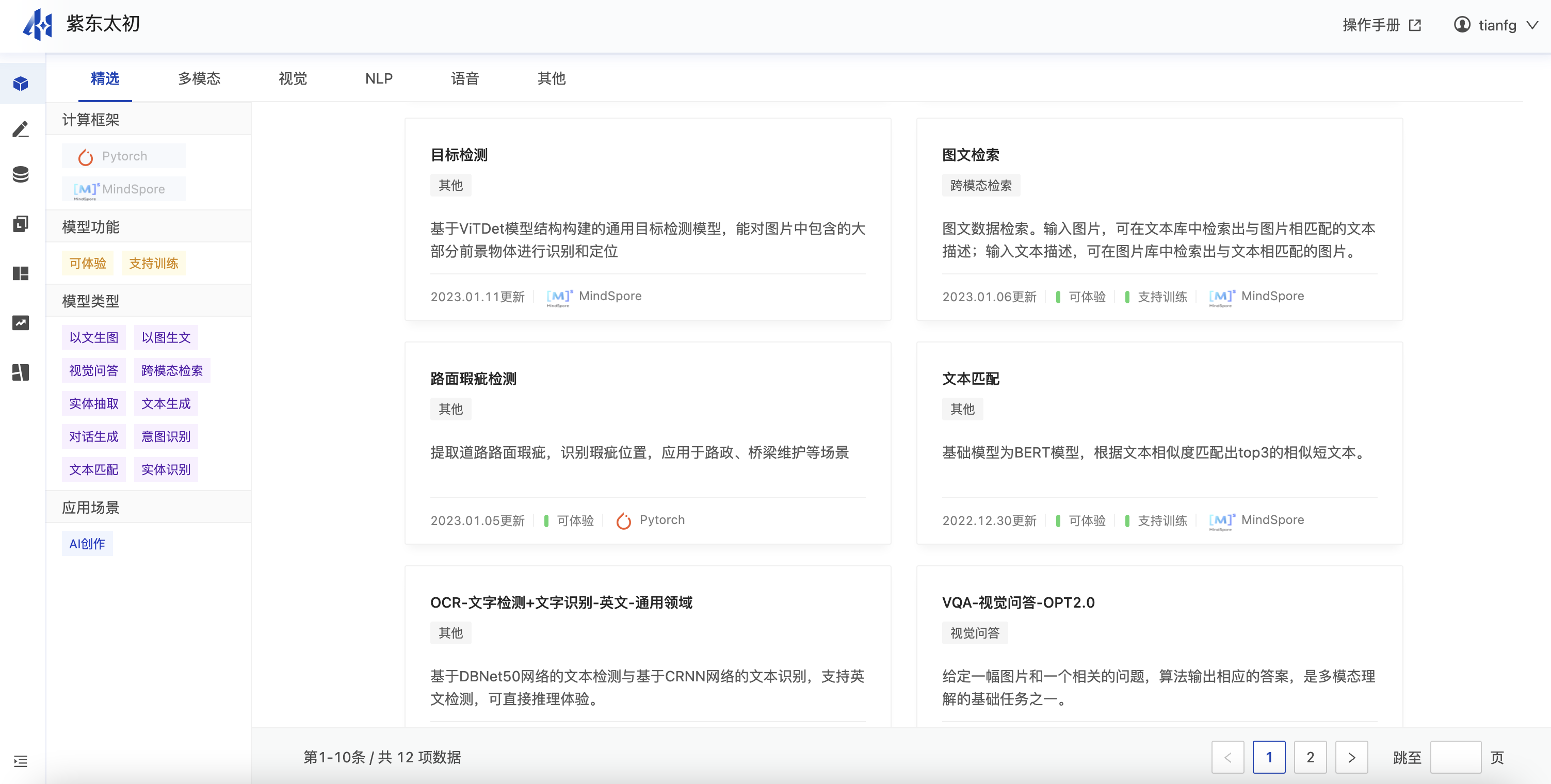This screenshot has height=784, width=1551.
Task: Open the trend chart sidebar icon
Action: point(21,323)
